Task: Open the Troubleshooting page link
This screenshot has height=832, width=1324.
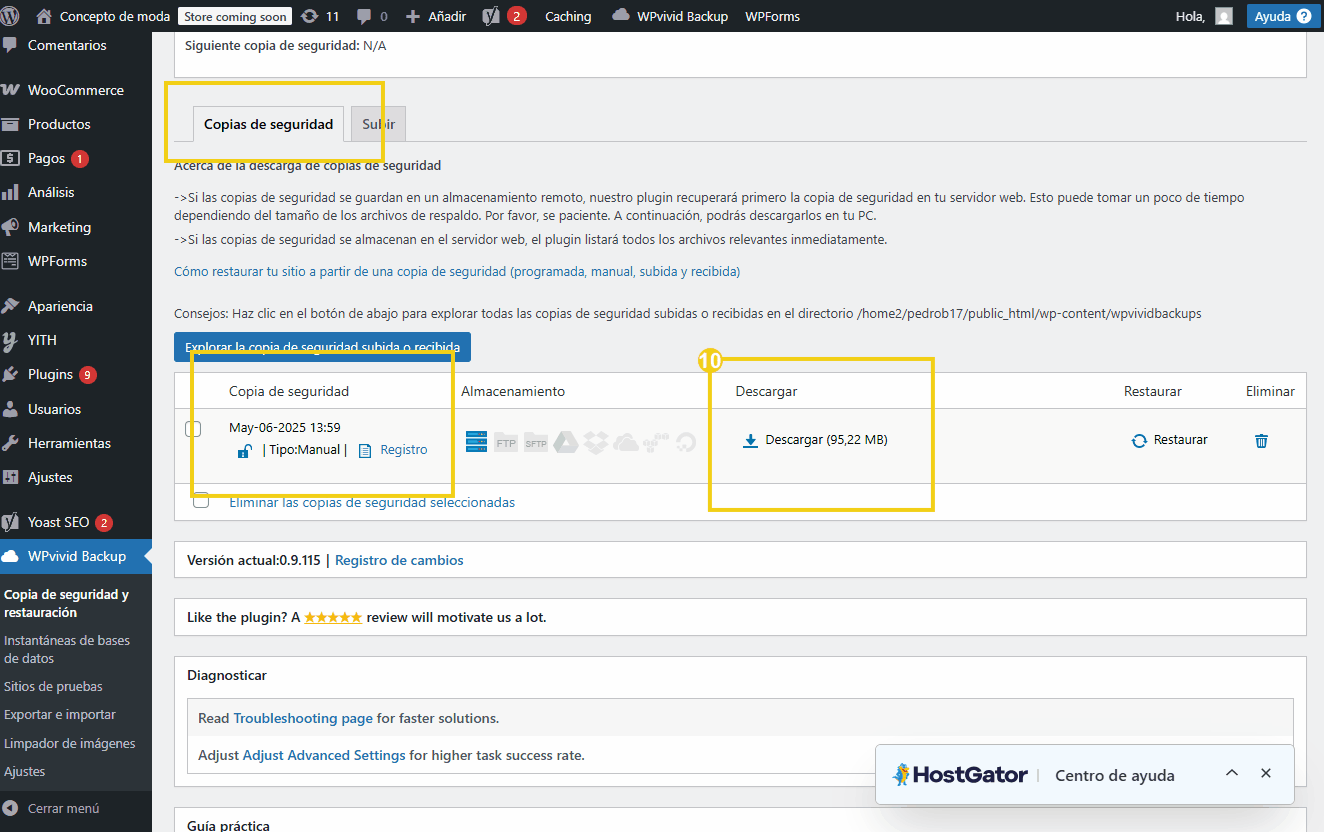Action: 303,718
